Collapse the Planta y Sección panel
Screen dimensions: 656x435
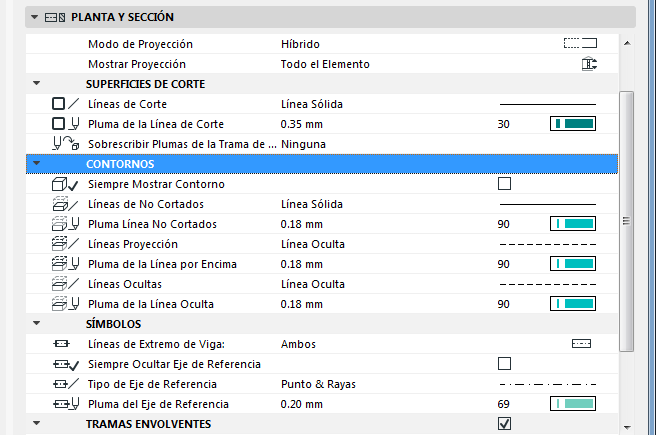(36, 17)
